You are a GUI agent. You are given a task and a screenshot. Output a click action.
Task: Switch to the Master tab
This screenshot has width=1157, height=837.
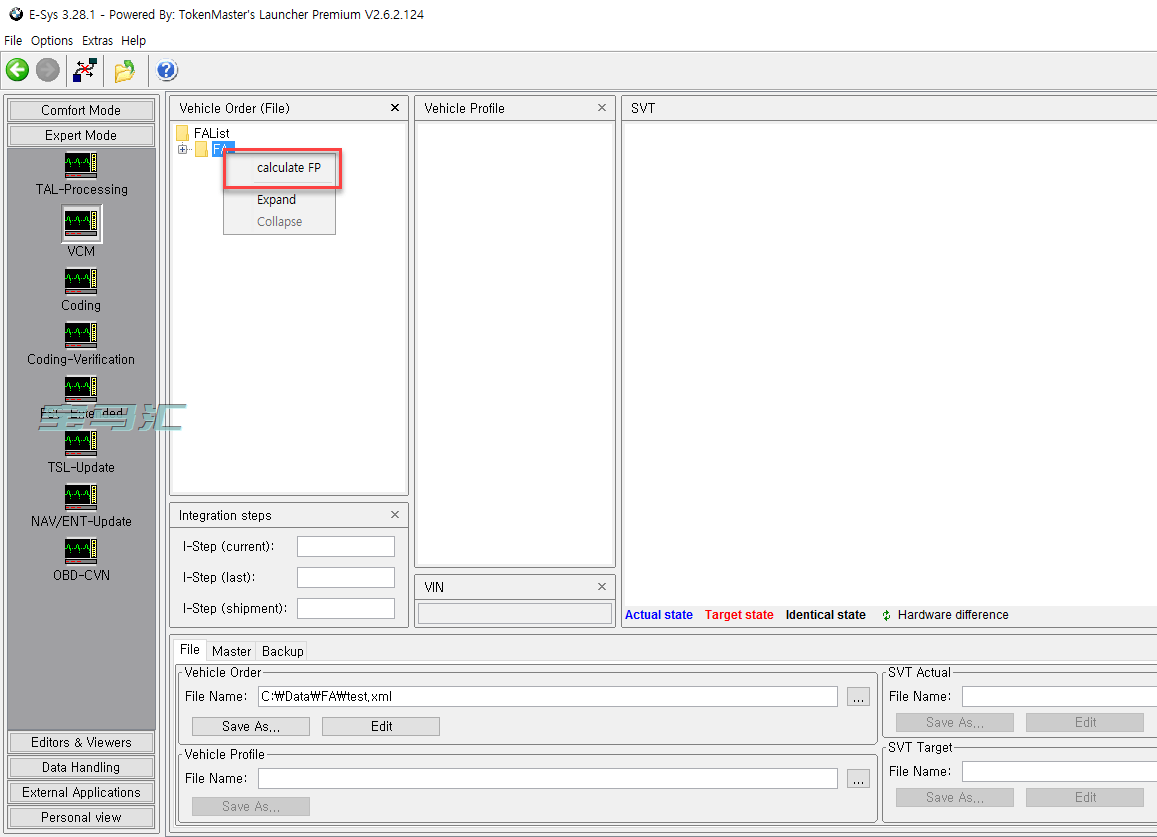231,651
